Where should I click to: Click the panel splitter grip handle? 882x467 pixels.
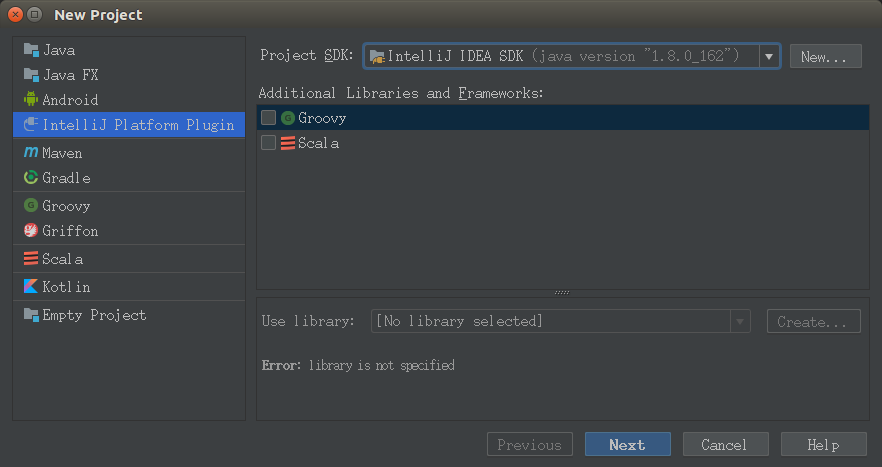(x=562, y=293)
